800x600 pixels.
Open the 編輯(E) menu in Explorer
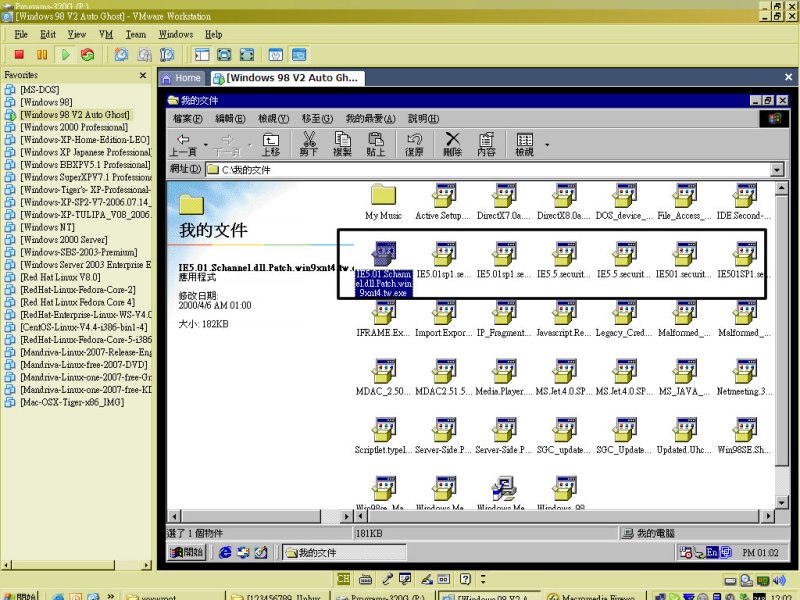coord(230,119)
